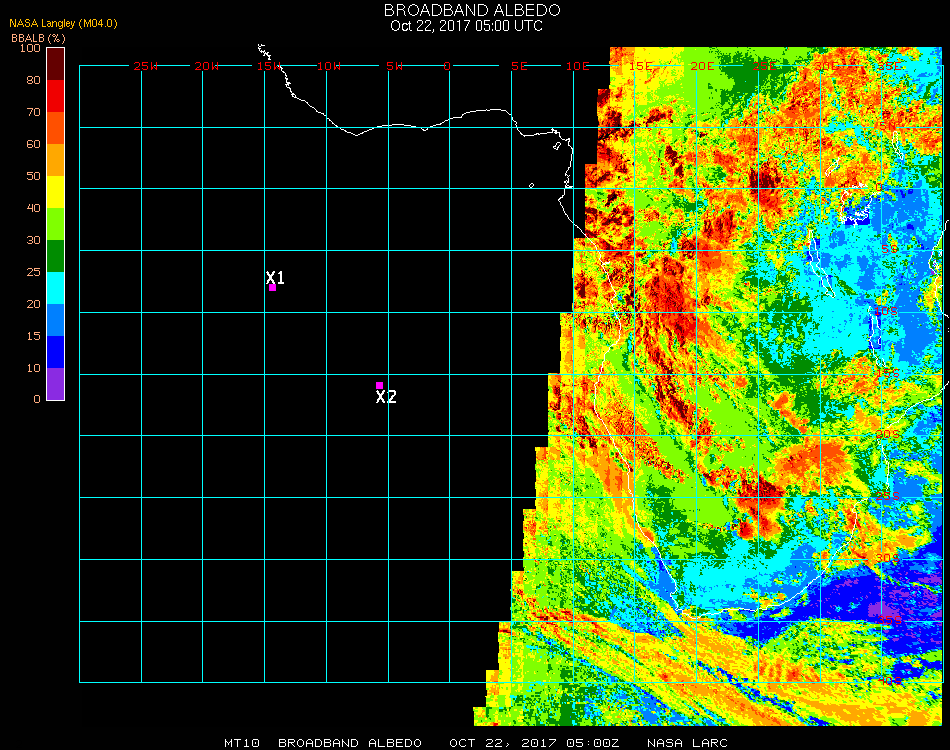This screenshot has width=950, height=750.
Task: Click the 35S latitude label
Action: tap(890, 620)
